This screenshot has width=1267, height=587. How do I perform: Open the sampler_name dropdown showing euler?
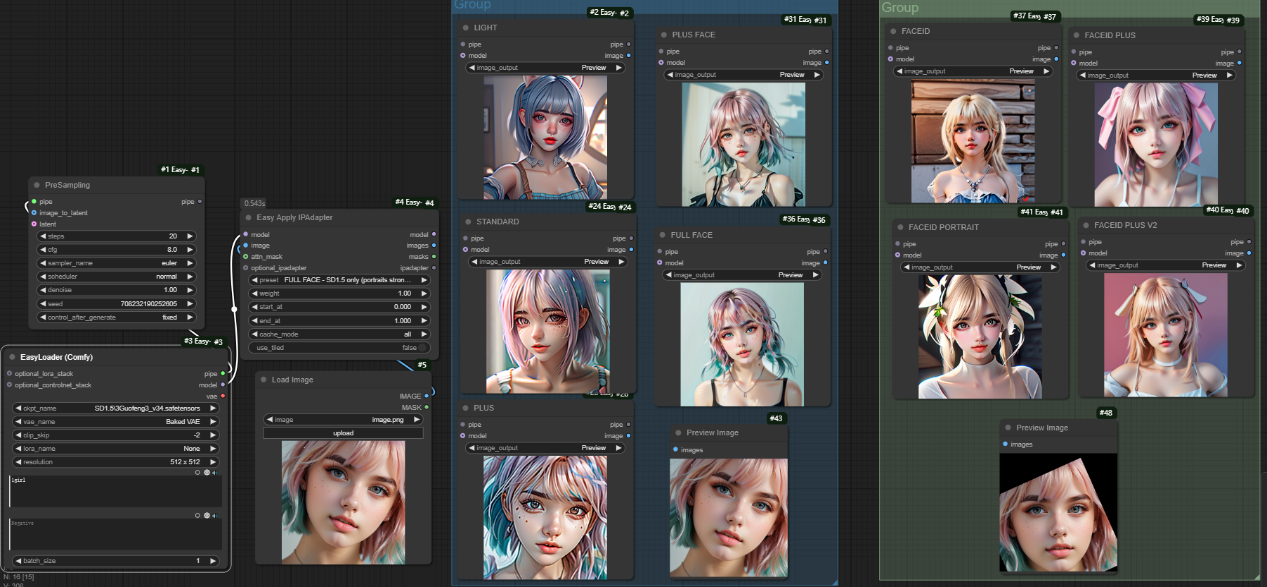click(x=118, y=263)
